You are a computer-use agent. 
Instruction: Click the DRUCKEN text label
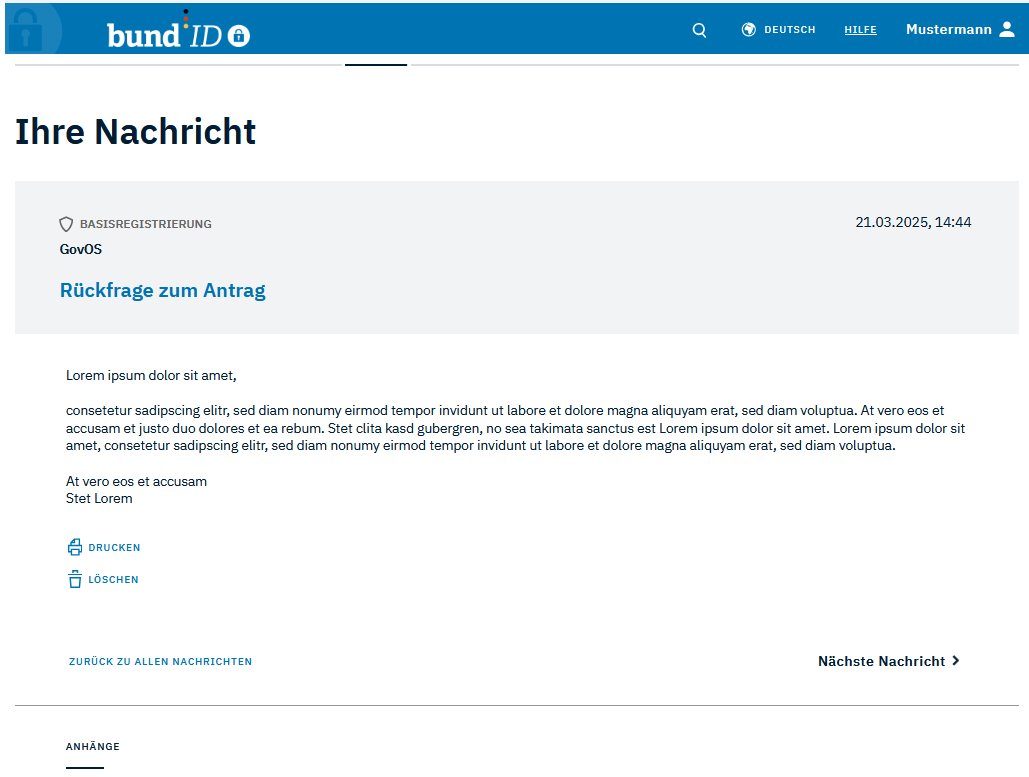click(114, 548)
